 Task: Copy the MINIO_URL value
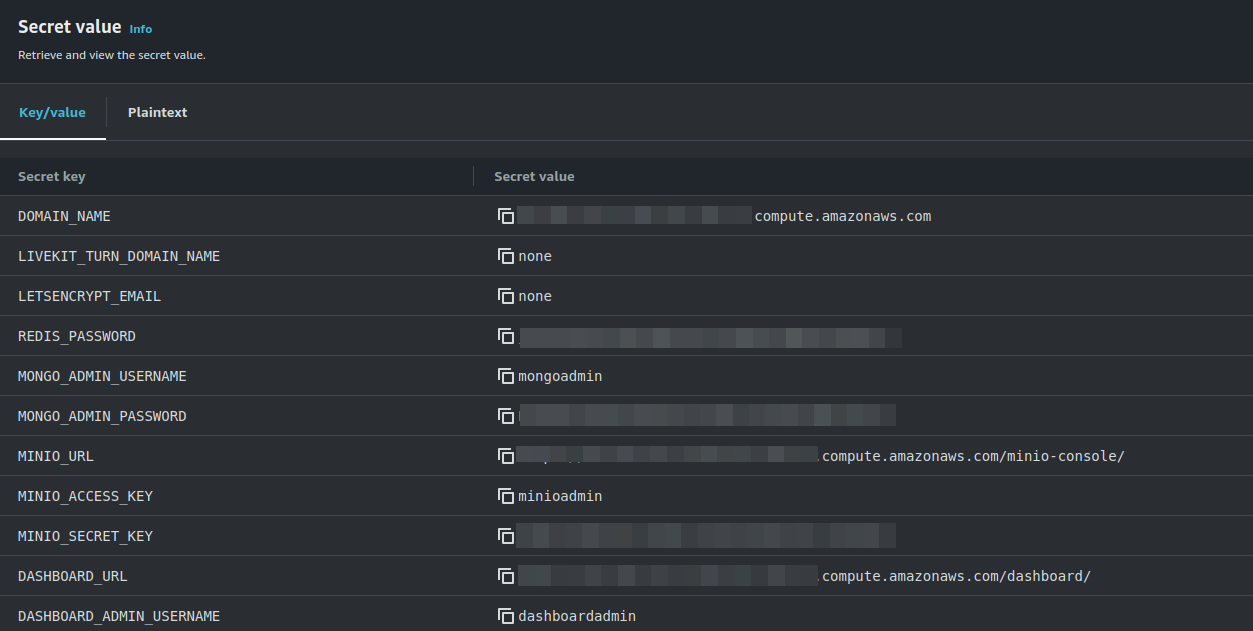point(506,456)
